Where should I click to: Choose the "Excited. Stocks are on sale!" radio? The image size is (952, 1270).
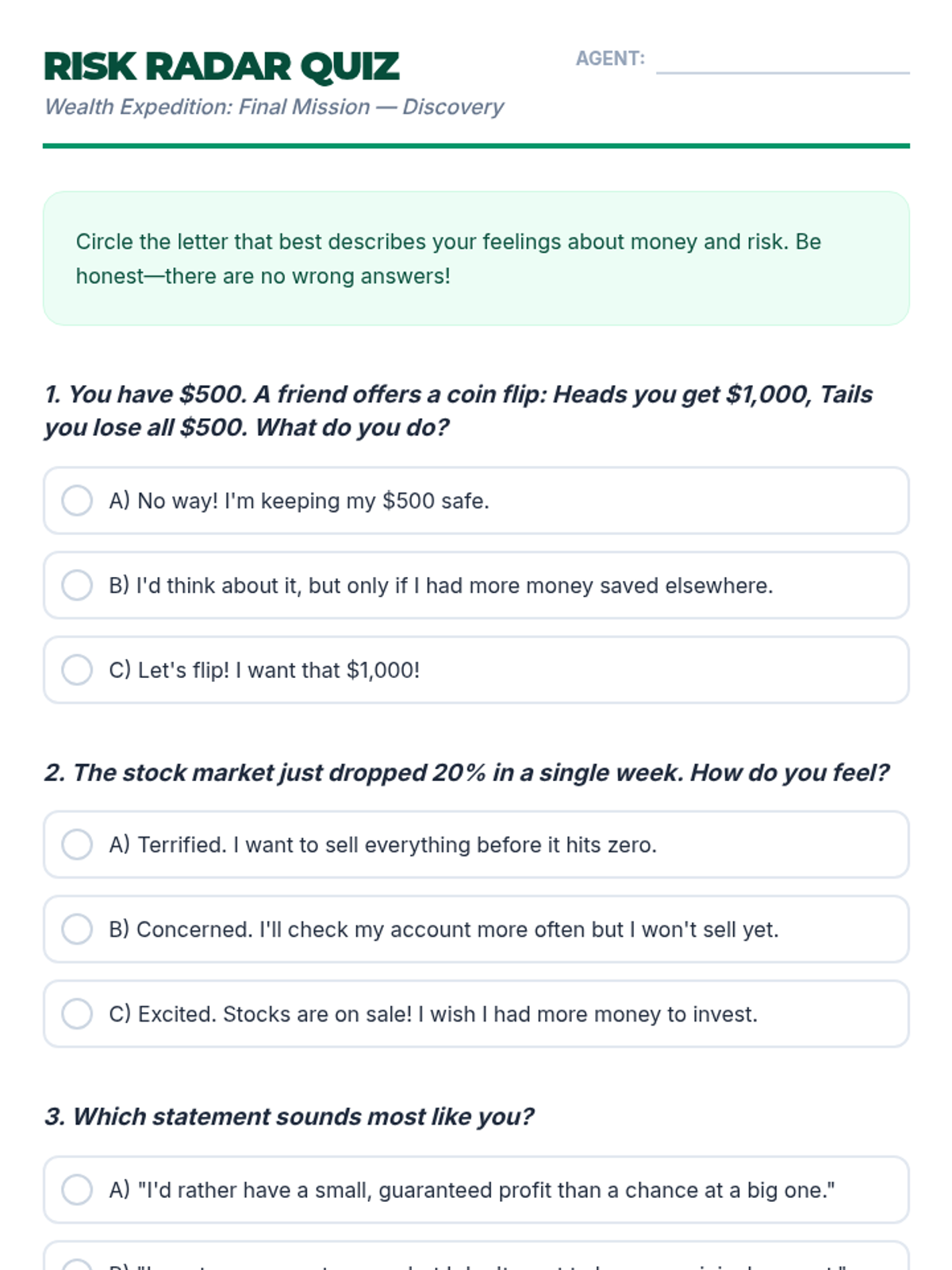[77, 1014]
